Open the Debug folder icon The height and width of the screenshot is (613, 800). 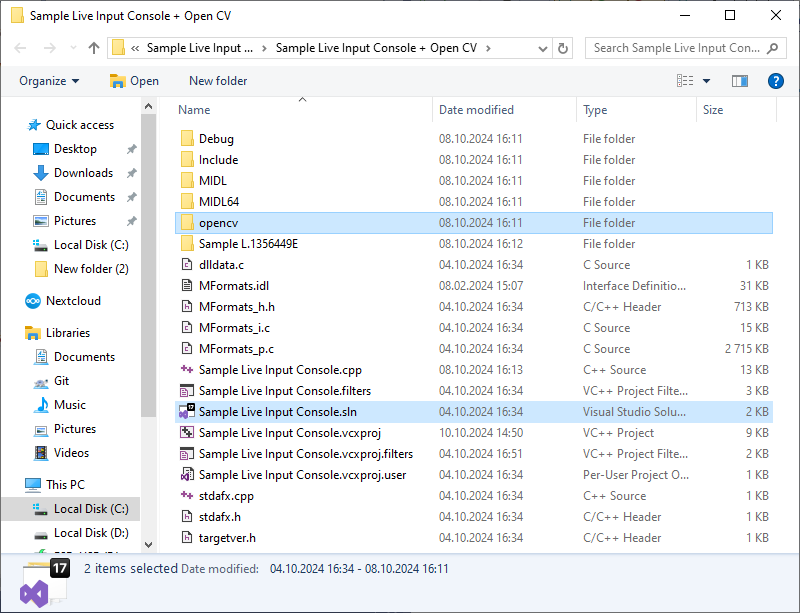(x=187, y=139)
